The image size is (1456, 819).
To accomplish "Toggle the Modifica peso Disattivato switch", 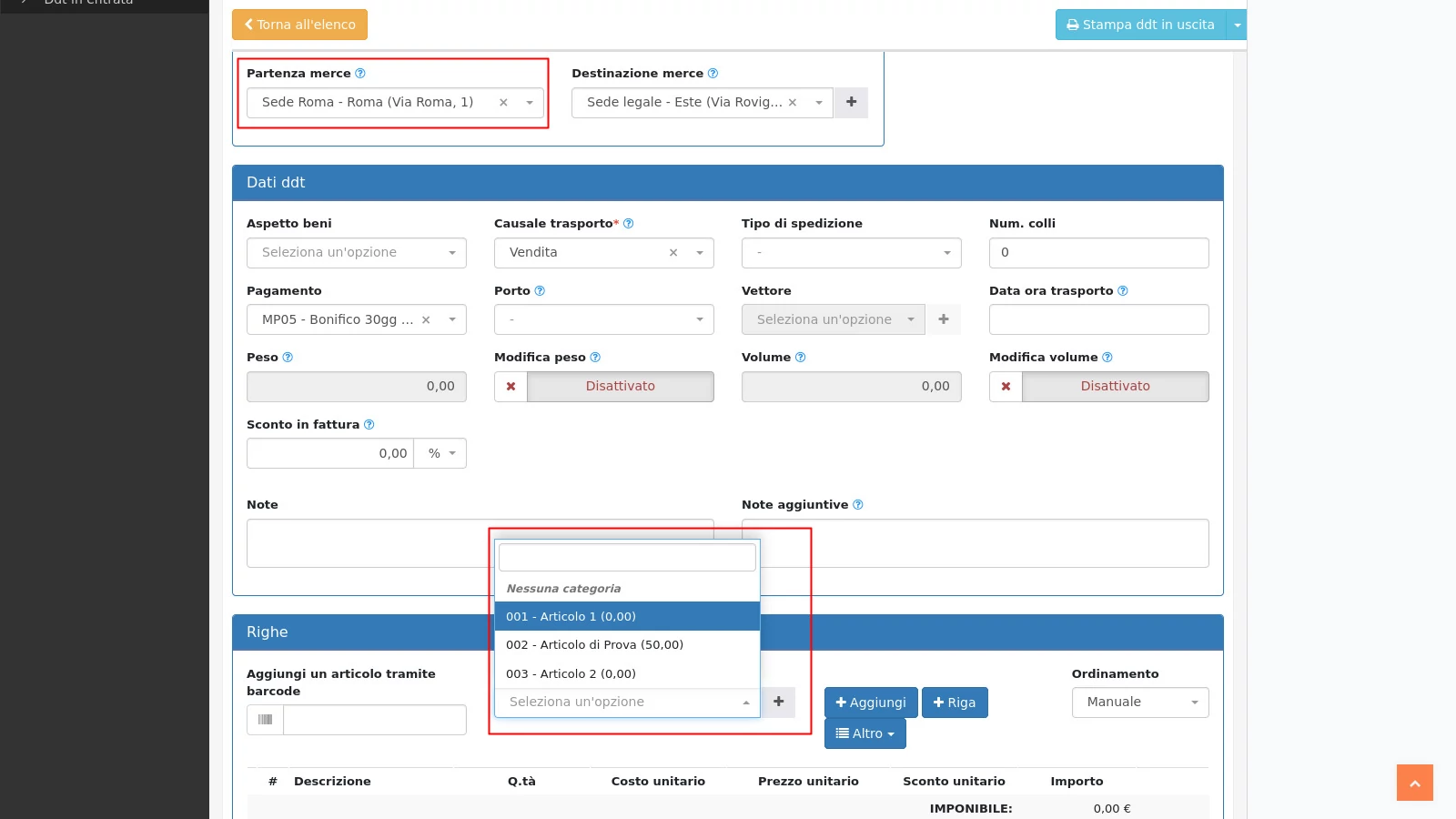I will [621, 387].
